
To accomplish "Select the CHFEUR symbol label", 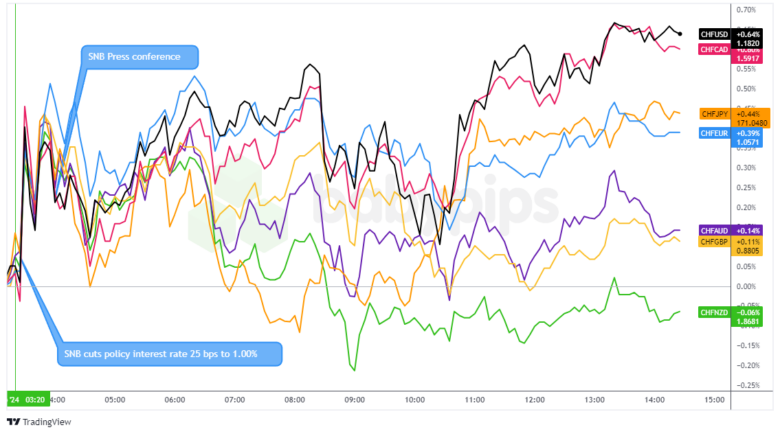I will coord(715,133).
